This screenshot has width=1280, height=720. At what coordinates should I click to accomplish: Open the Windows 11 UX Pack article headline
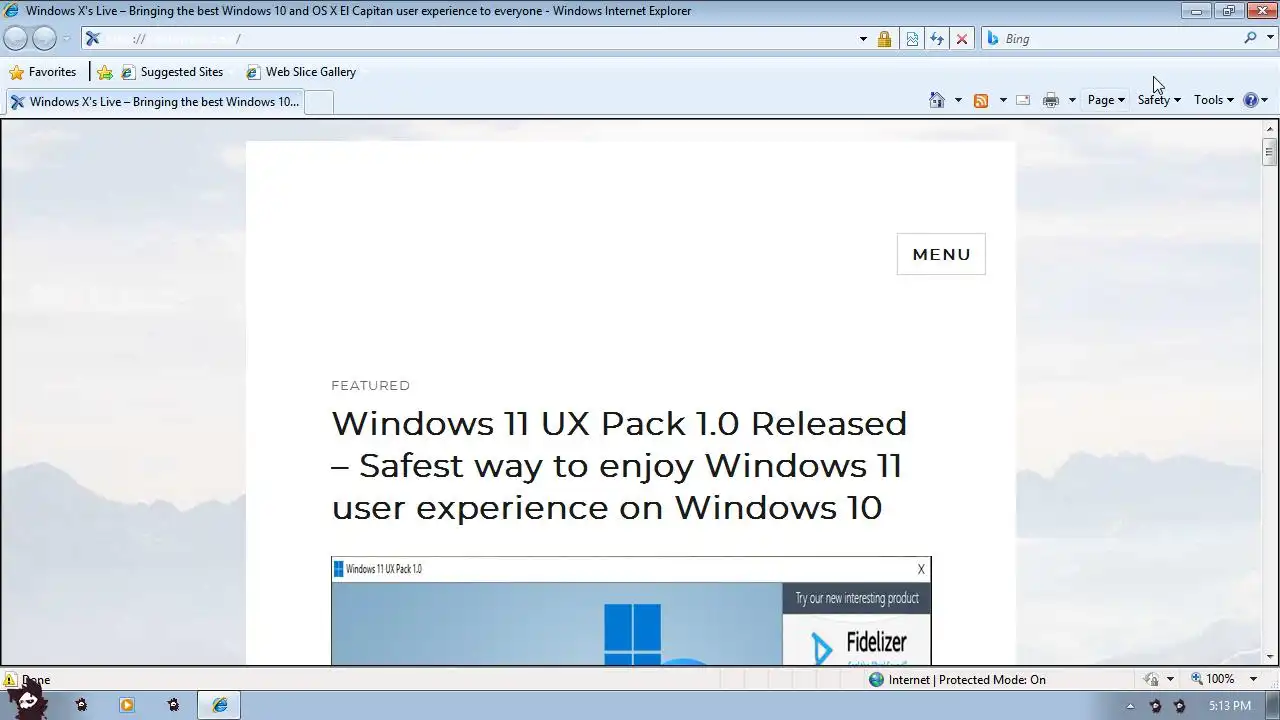(x=619, y=465)
